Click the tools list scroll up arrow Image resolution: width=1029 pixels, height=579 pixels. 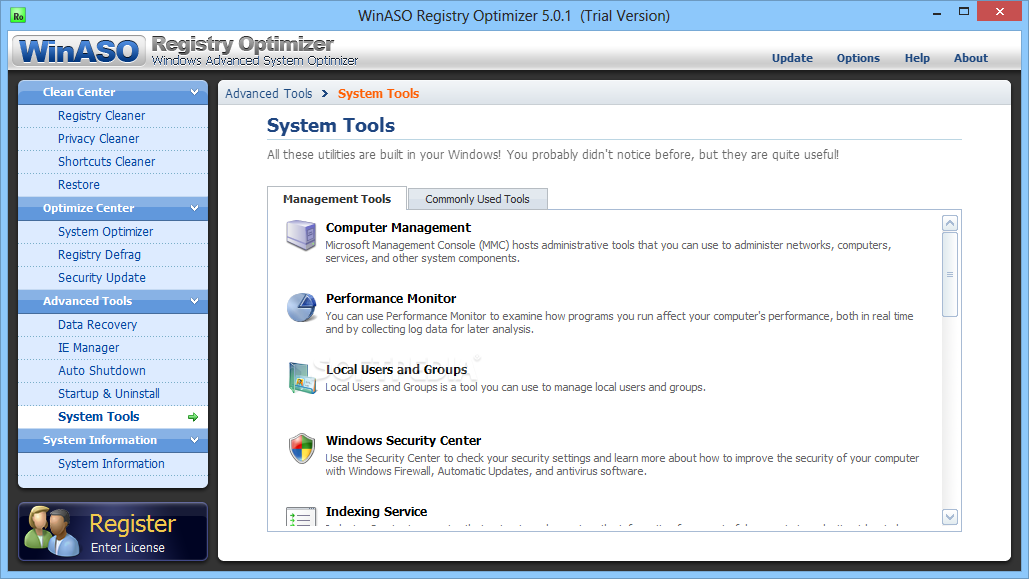(950, 223)
